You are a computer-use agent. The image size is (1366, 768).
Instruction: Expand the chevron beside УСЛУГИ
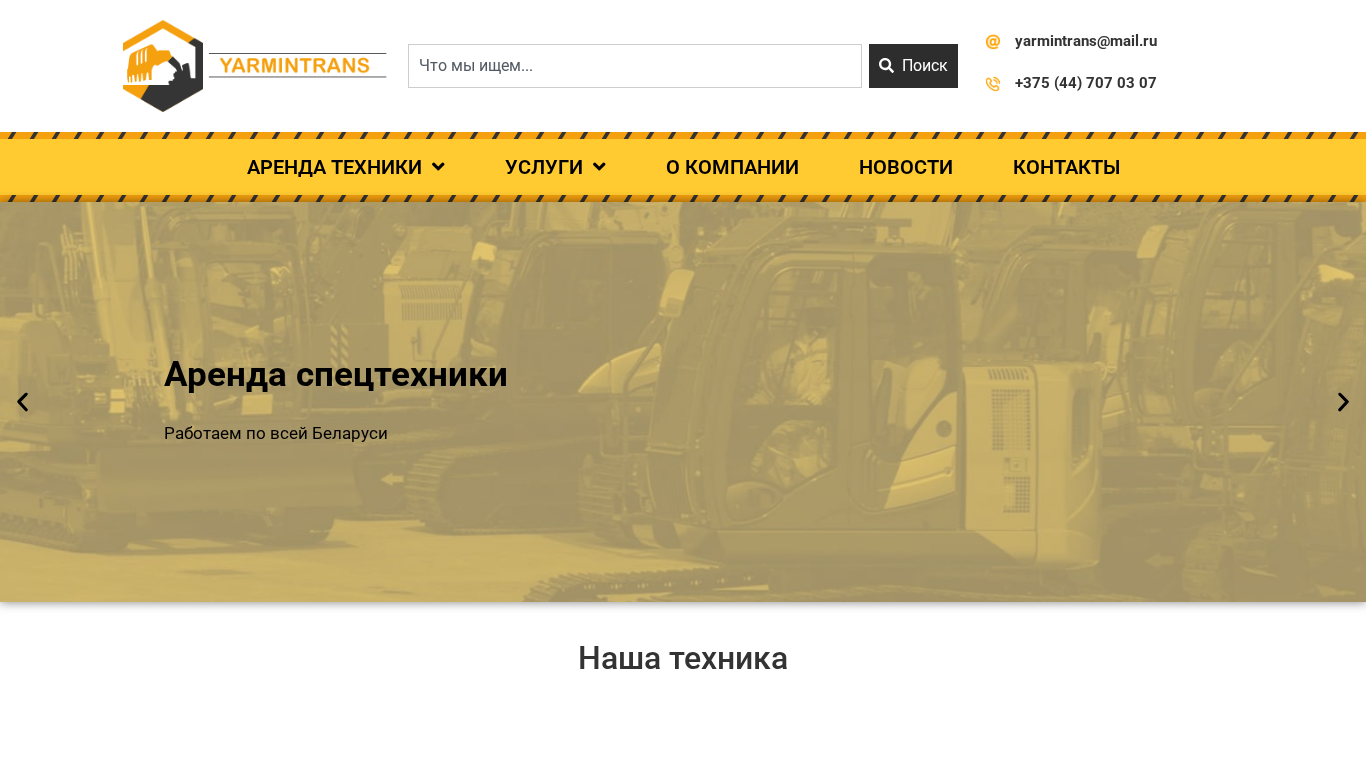pos(599,167)
